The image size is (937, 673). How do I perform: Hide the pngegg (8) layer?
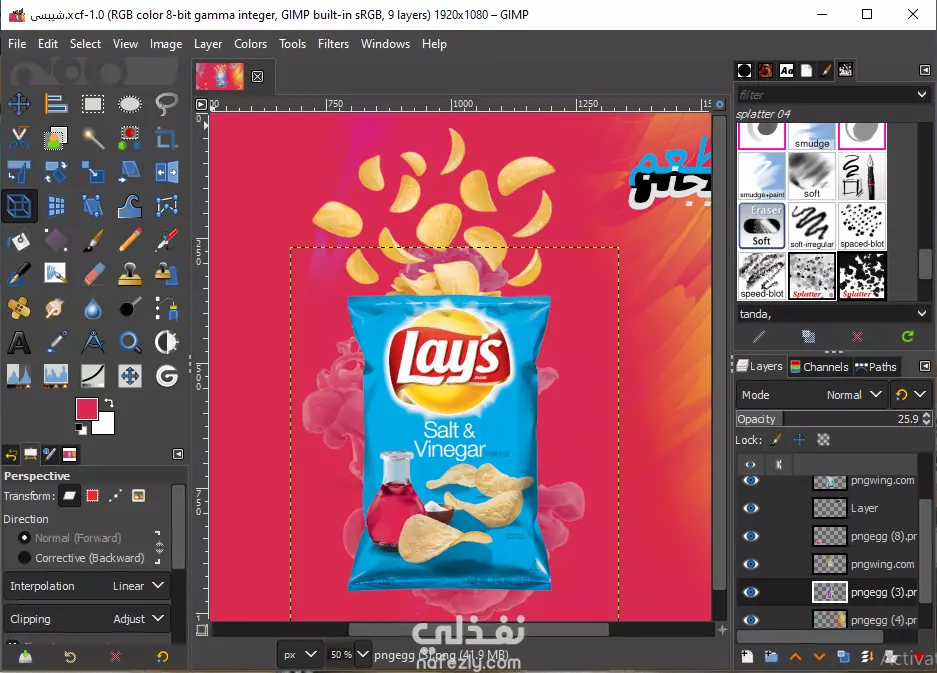coord(751,536)
